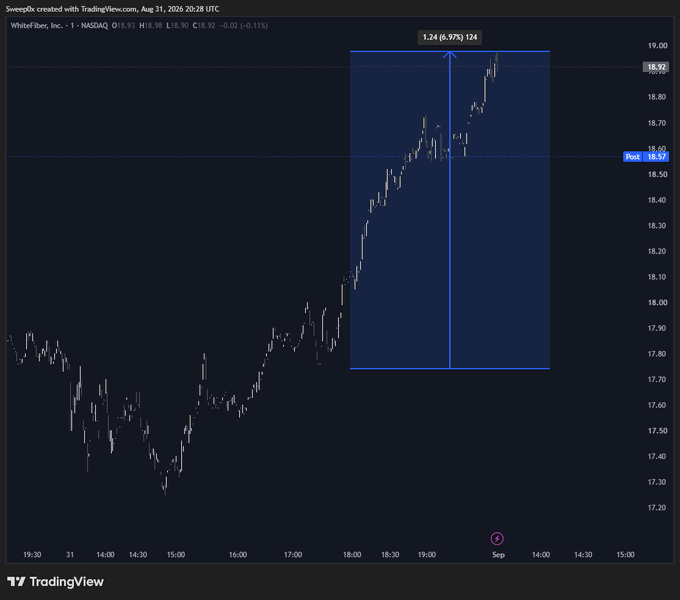
Task: Click the 17.50 price axis label
Action: 657,430
